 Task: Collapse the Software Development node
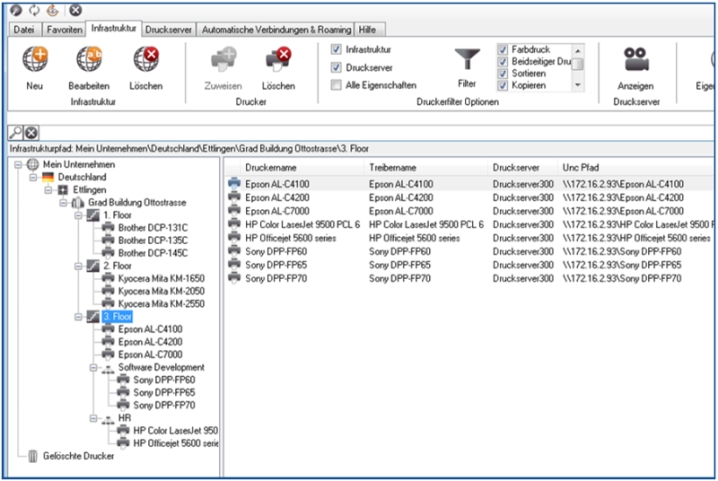click(x=94, y=367)
